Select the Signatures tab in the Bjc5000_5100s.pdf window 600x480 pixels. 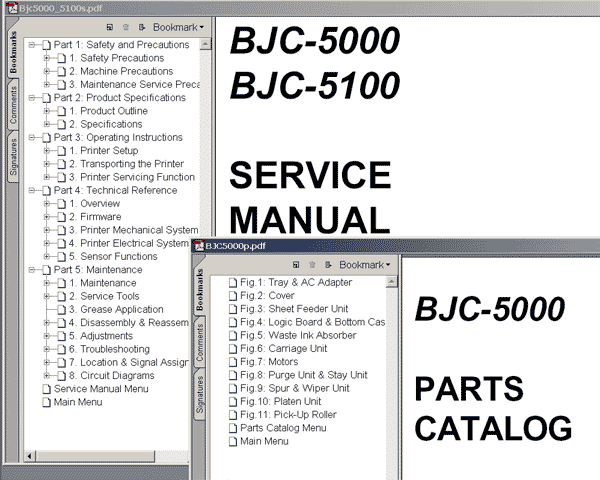coord(13,157)
